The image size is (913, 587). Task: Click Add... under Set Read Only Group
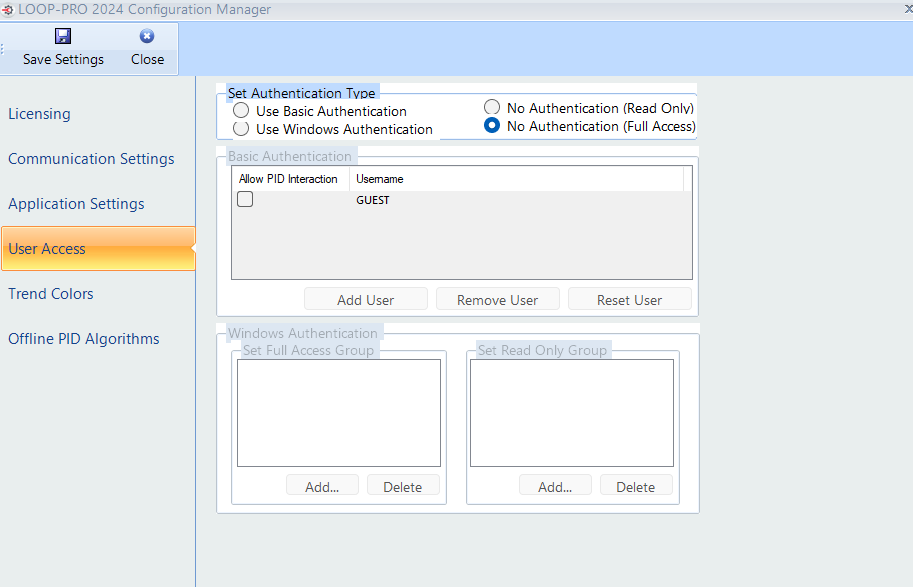[555, 486]
